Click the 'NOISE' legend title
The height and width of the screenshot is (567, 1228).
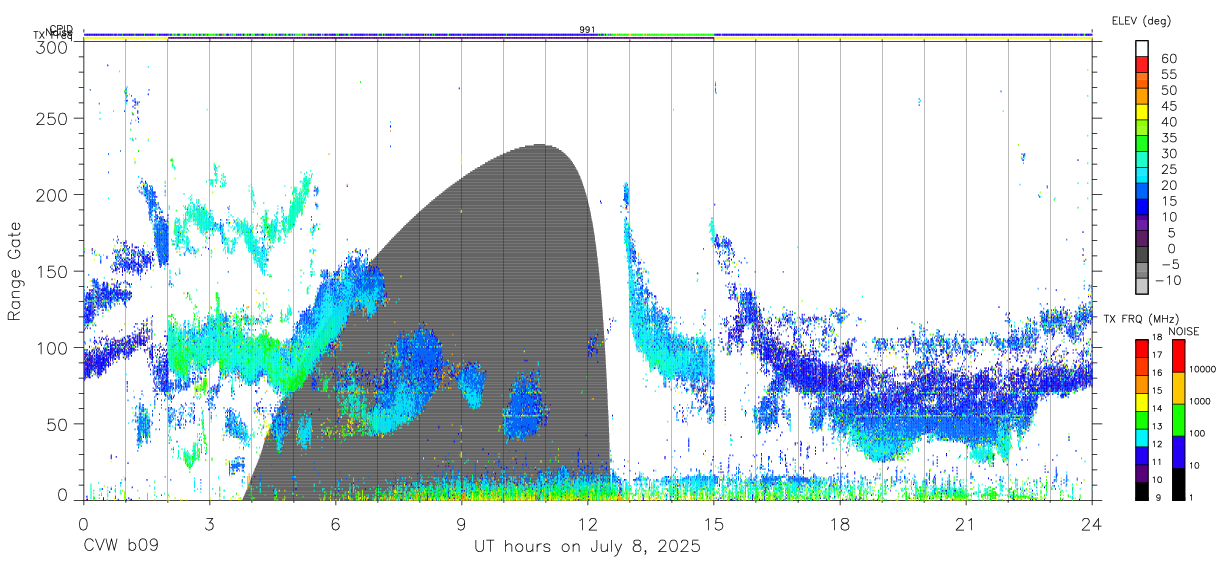point(1183,331)
